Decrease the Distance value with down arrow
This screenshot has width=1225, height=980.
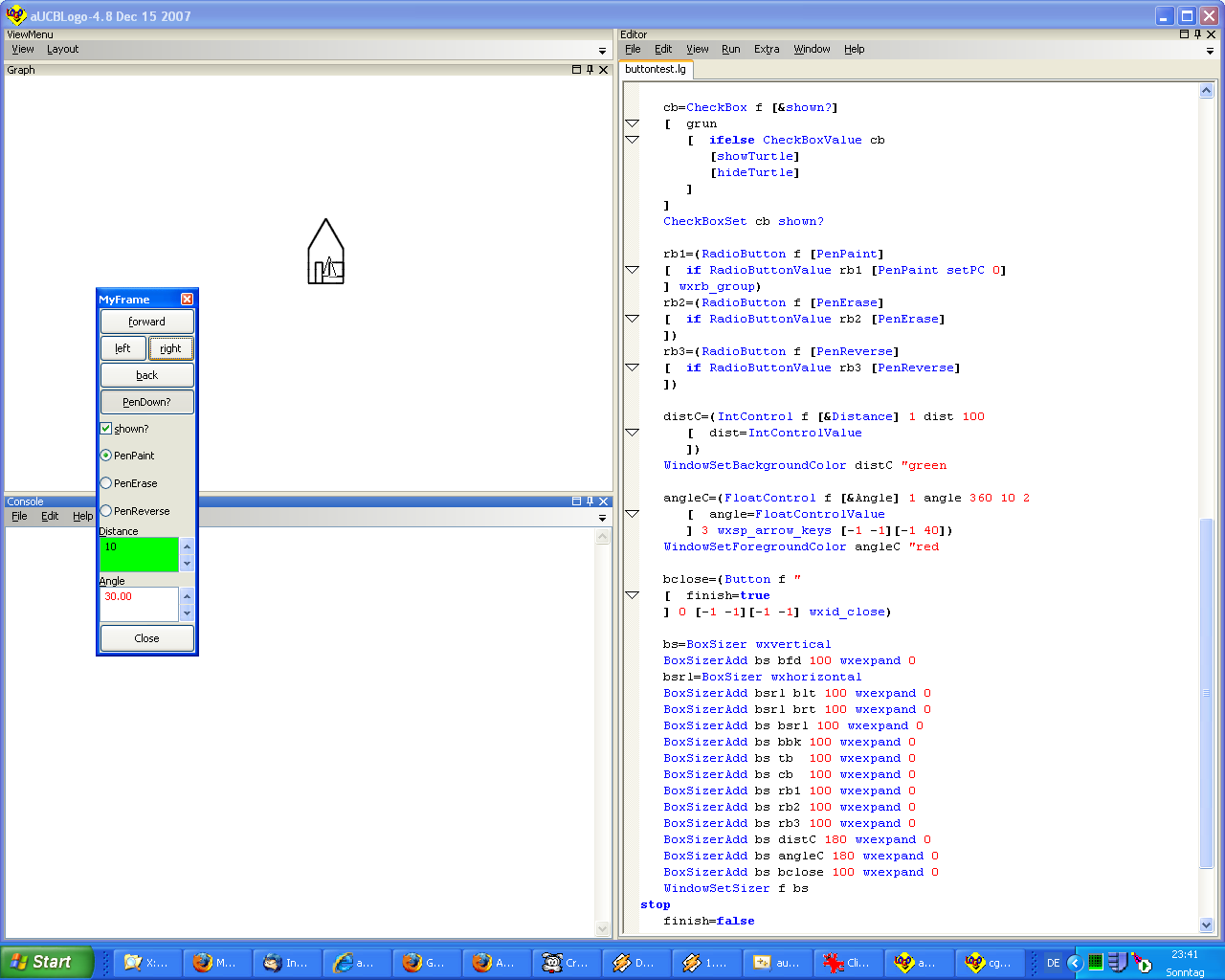187,564
